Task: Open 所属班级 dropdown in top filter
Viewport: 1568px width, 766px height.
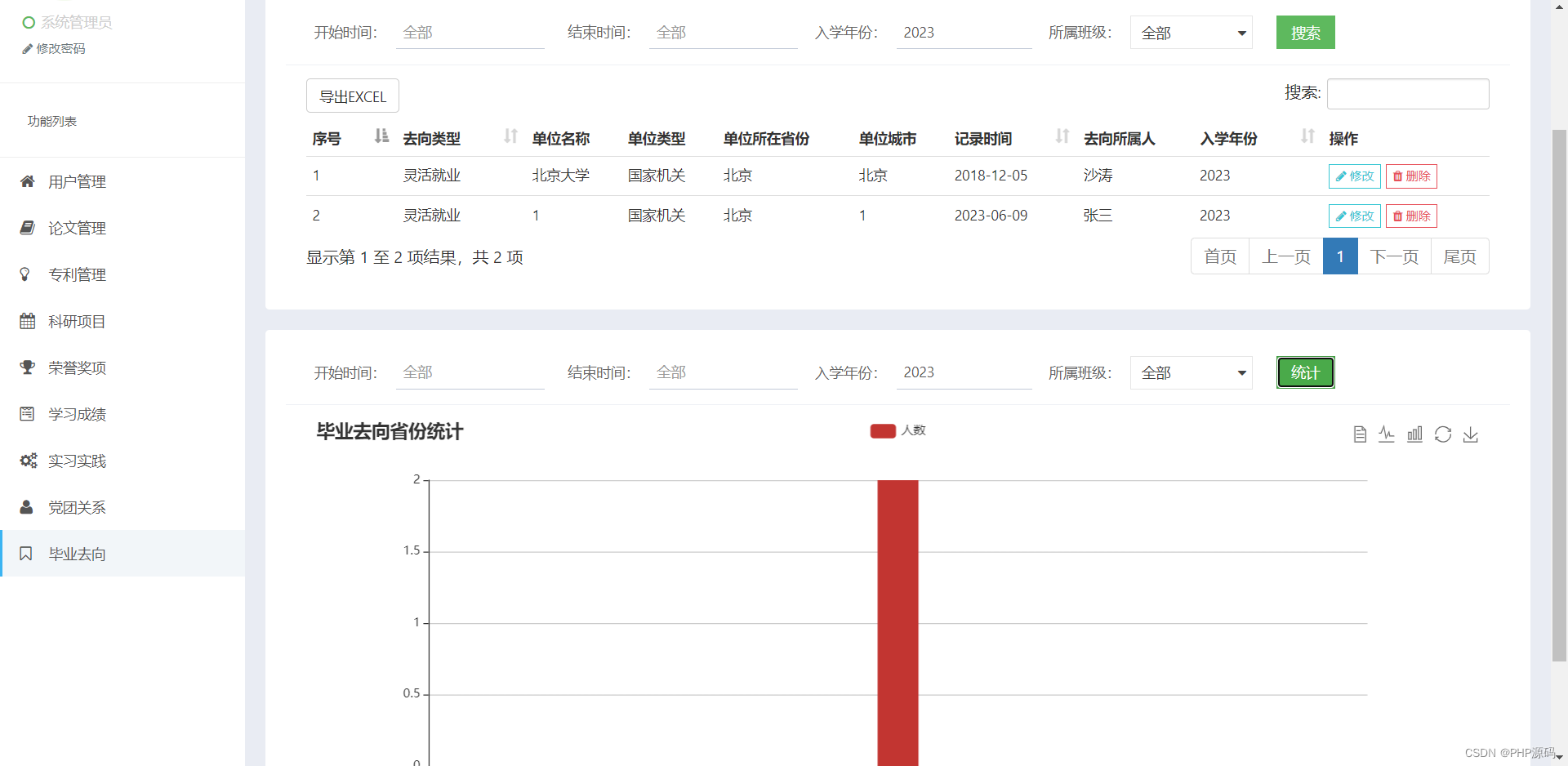Action: tap(1191, 33)
